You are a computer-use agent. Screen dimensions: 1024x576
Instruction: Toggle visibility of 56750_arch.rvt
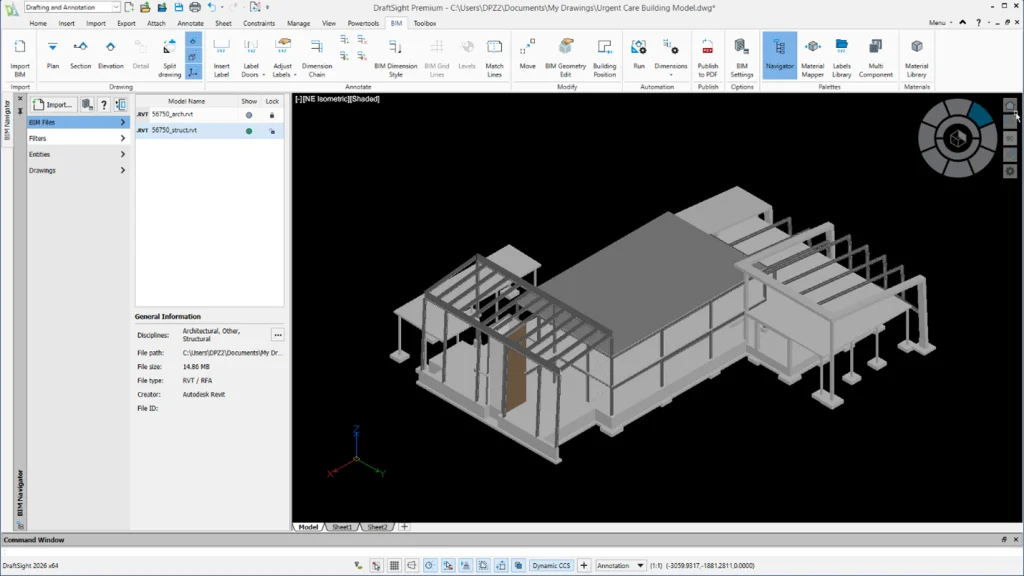click(249, 115)
